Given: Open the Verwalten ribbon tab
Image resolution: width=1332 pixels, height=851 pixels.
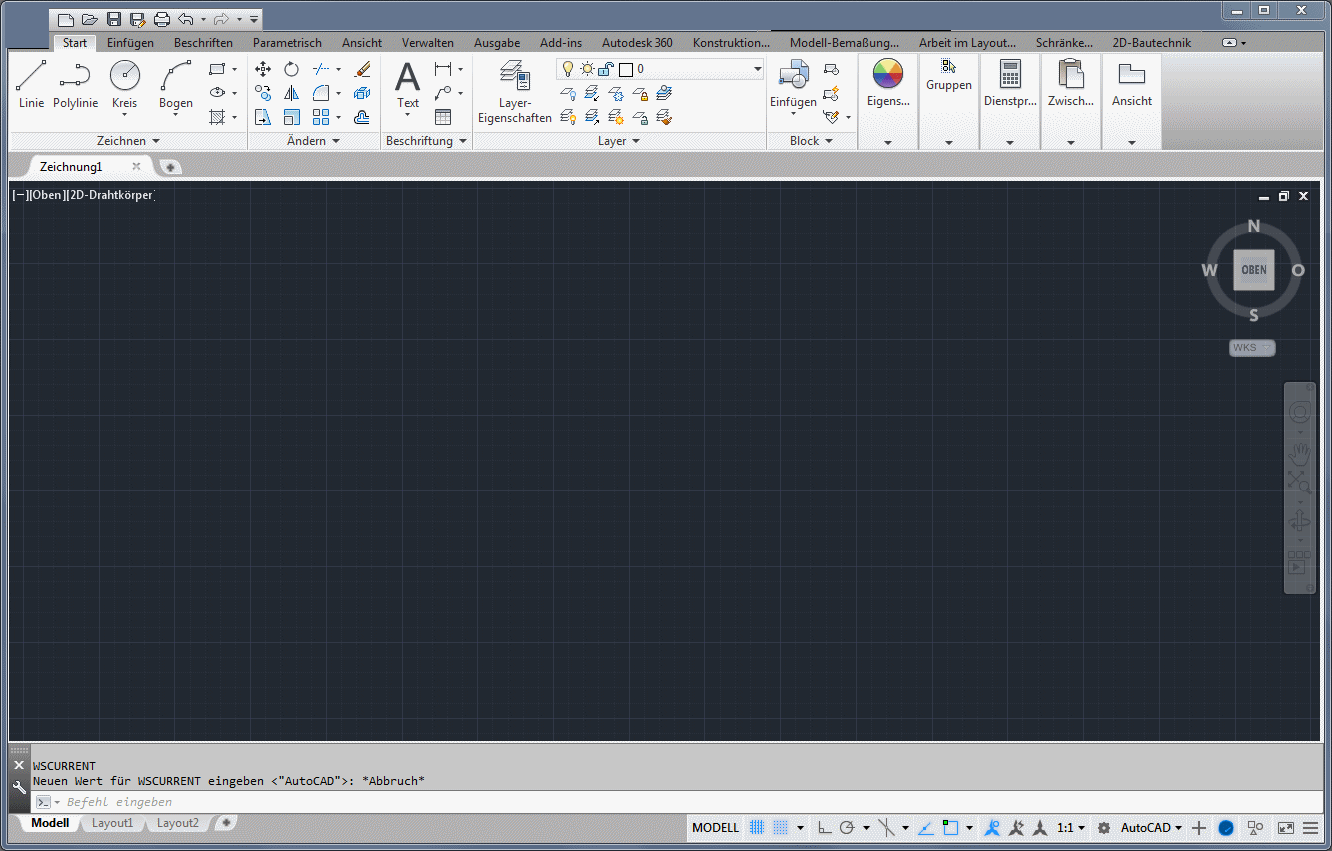Looking at the screenshot, I should click(x=428, y=43).
